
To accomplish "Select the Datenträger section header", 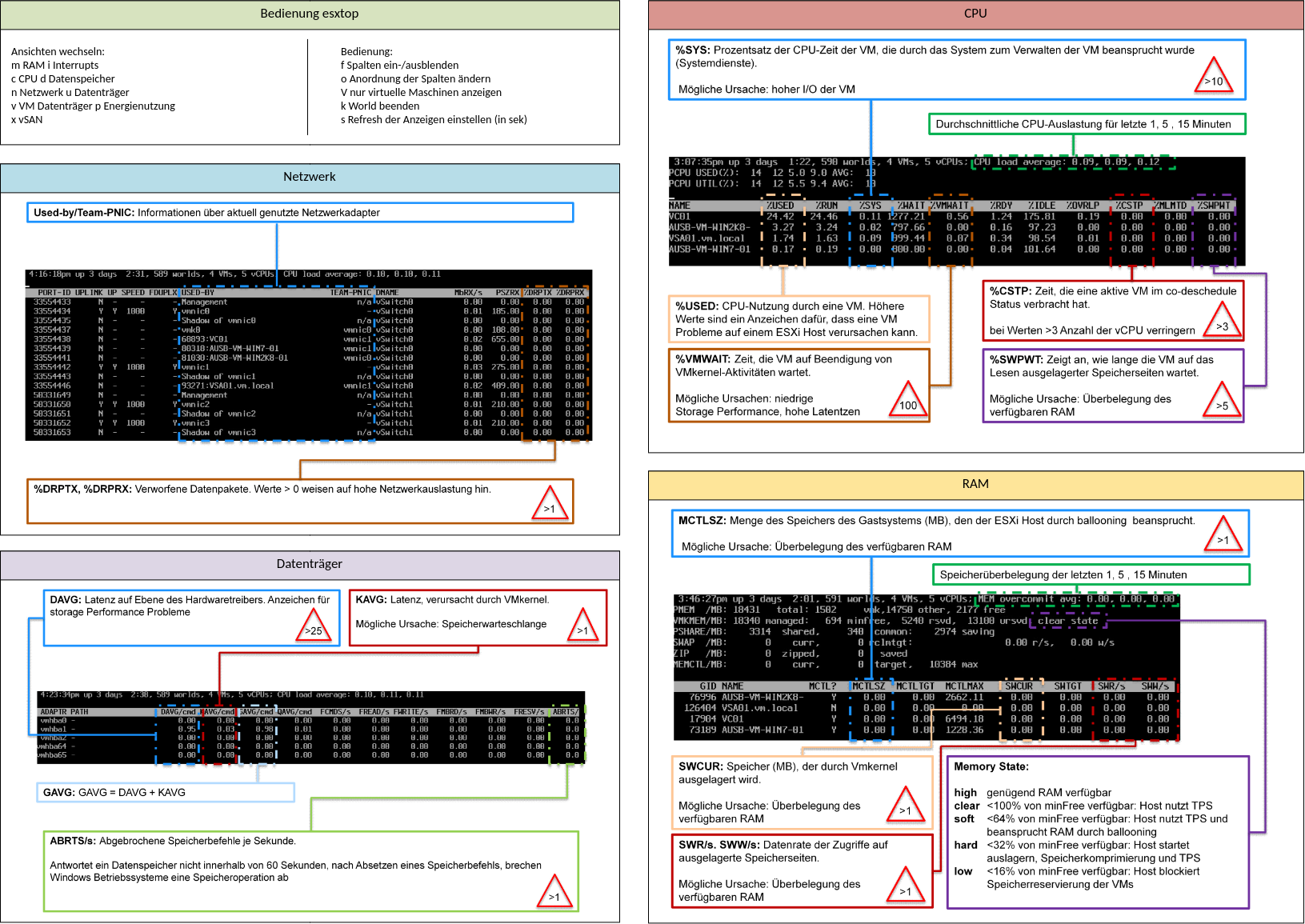I will point(310,564).
